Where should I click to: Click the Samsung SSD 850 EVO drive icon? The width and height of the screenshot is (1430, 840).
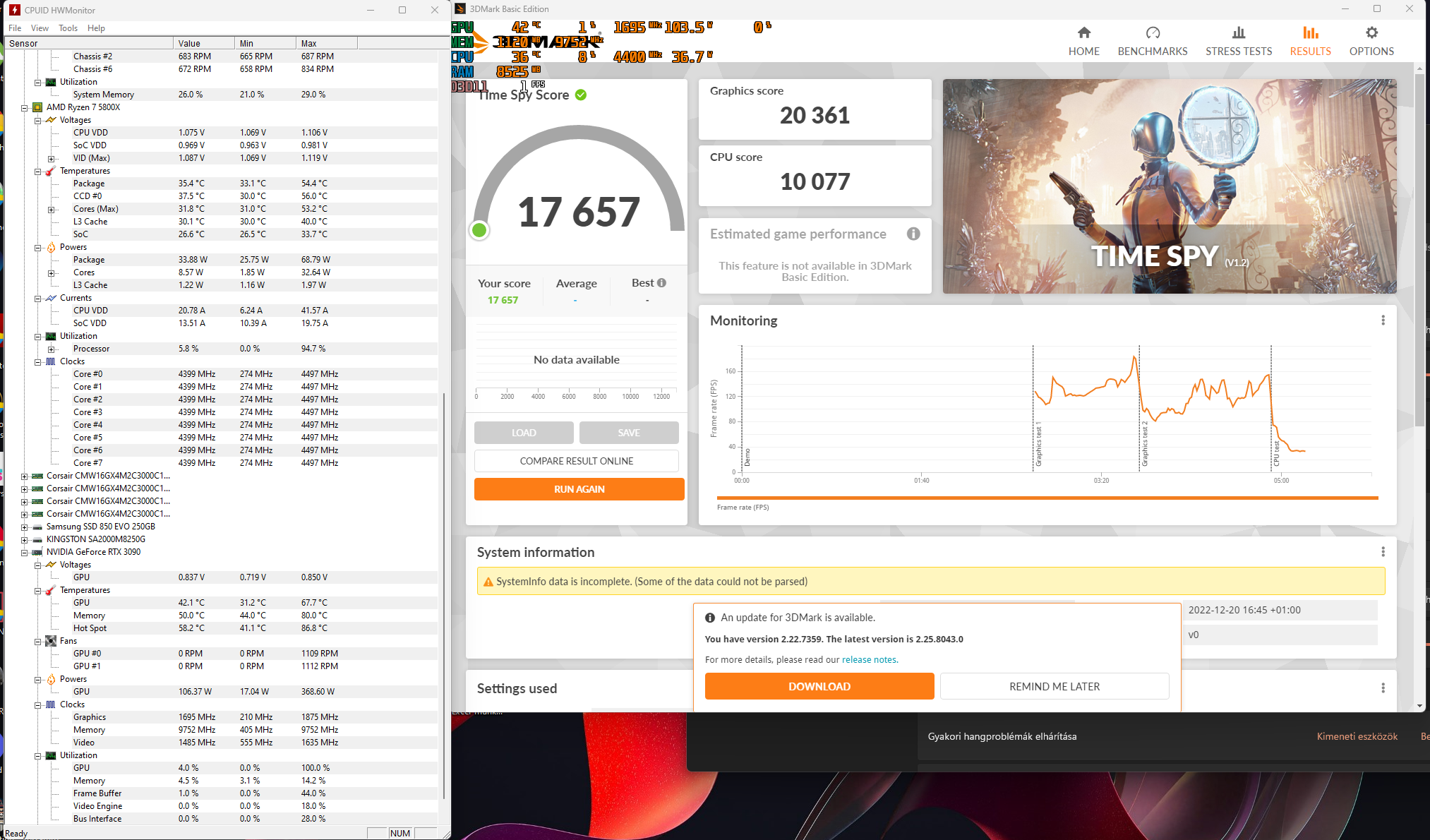pos(37,527)
